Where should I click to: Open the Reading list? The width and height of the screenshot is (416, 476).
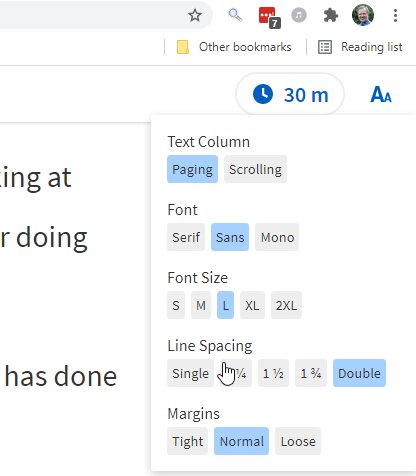[x=360, y=47]
